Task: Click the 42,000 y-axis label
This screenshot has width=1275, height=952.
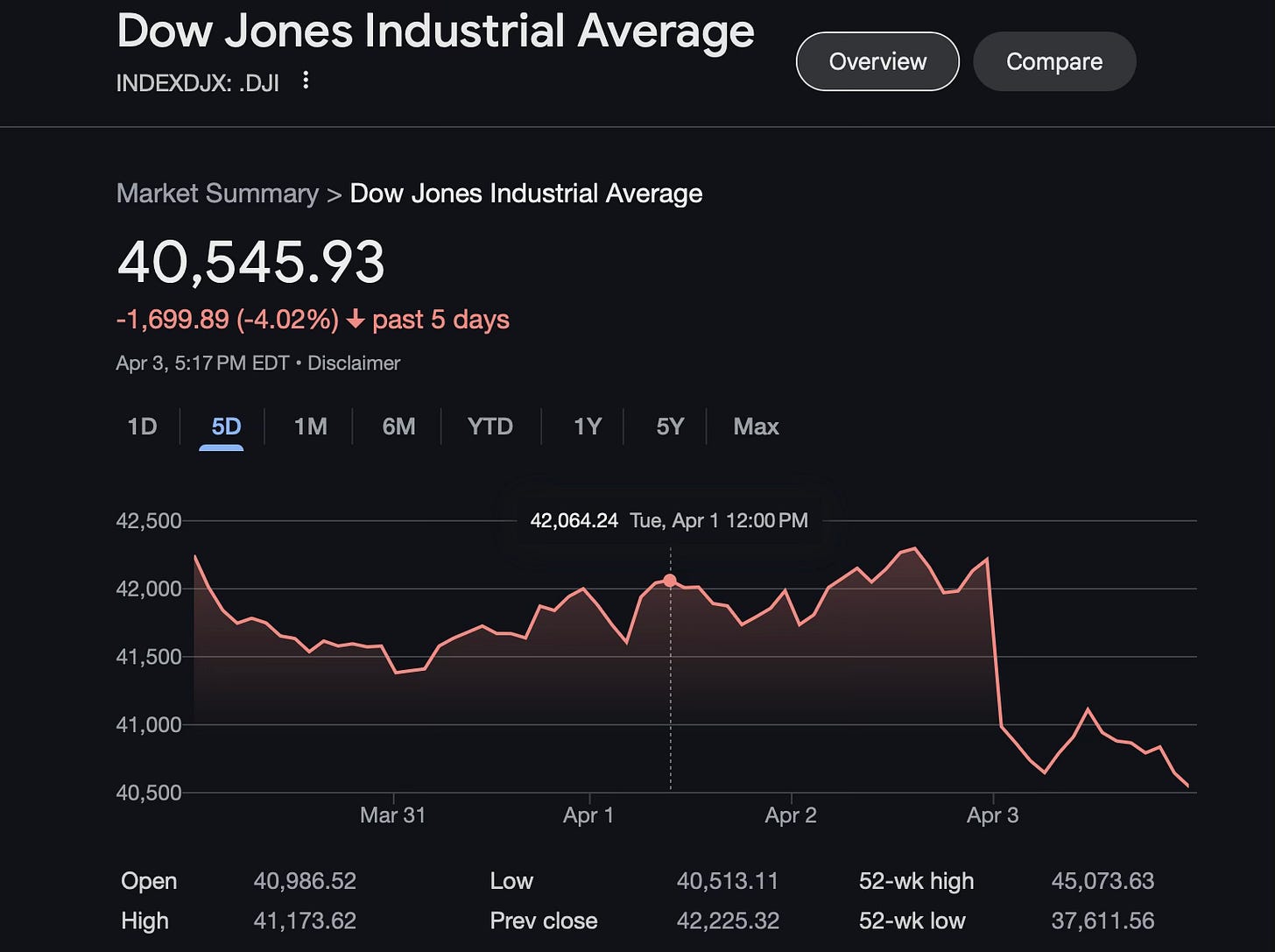Action: click(149, 589)
